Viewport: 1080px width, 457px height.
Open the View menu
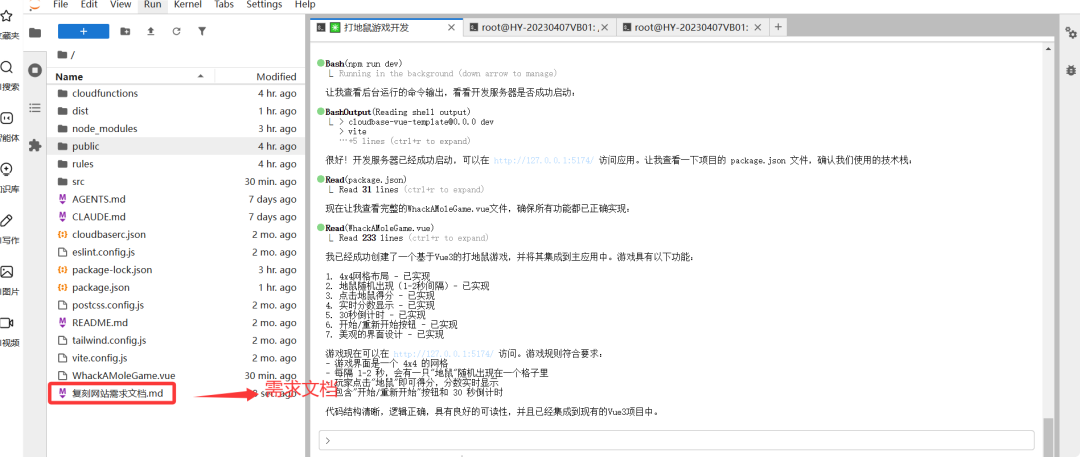[121, 4]
